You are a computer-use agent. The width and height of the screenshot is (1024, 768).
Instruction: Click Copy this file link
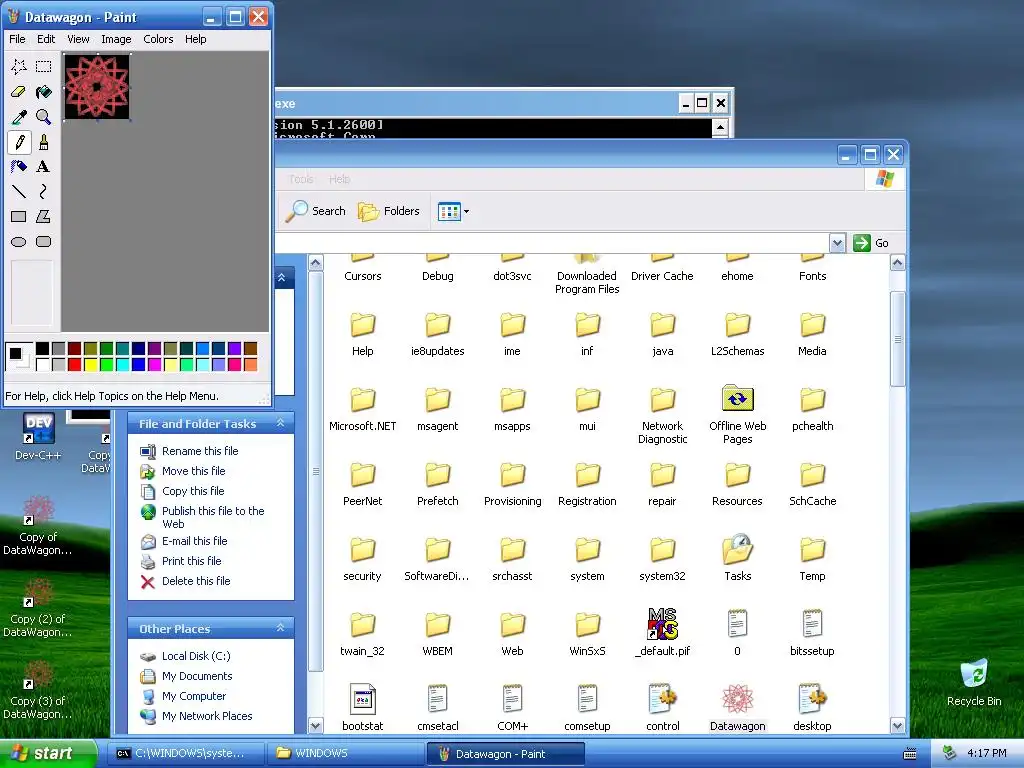(193, 491)
